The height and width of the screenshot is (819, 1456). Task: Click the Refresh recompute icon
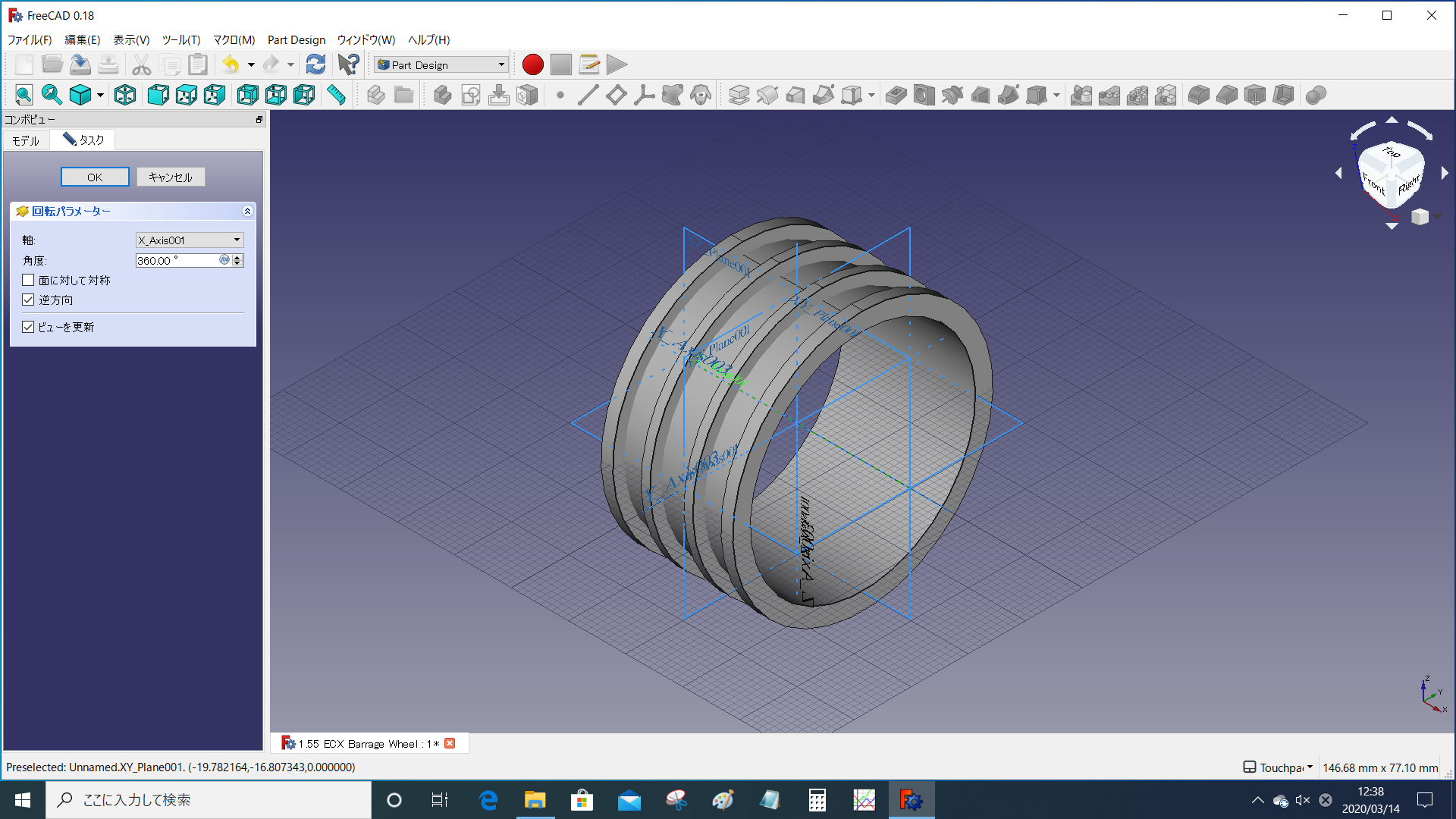[x=315, y=64]
